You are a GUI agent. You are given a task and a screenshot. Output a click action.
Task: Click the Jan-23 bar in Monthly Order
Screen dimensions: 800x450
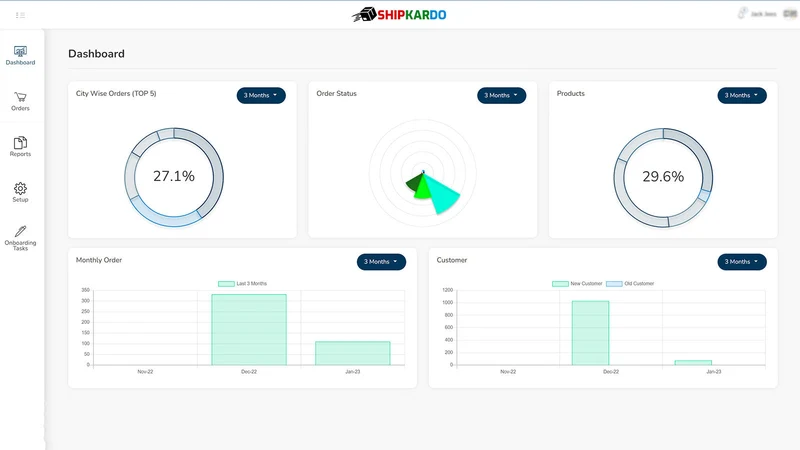click(x=353, y=353)
